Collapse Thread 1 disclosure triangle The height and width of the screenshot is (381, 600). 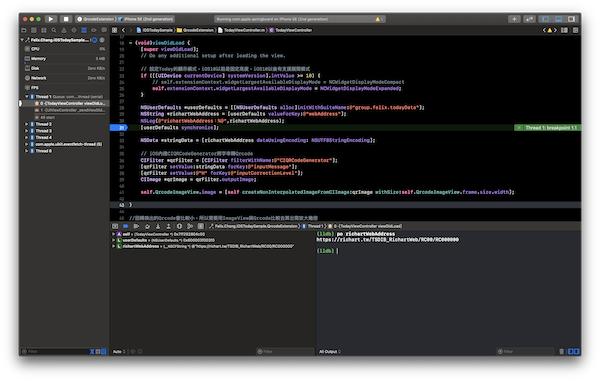click(x=27, y=97)
